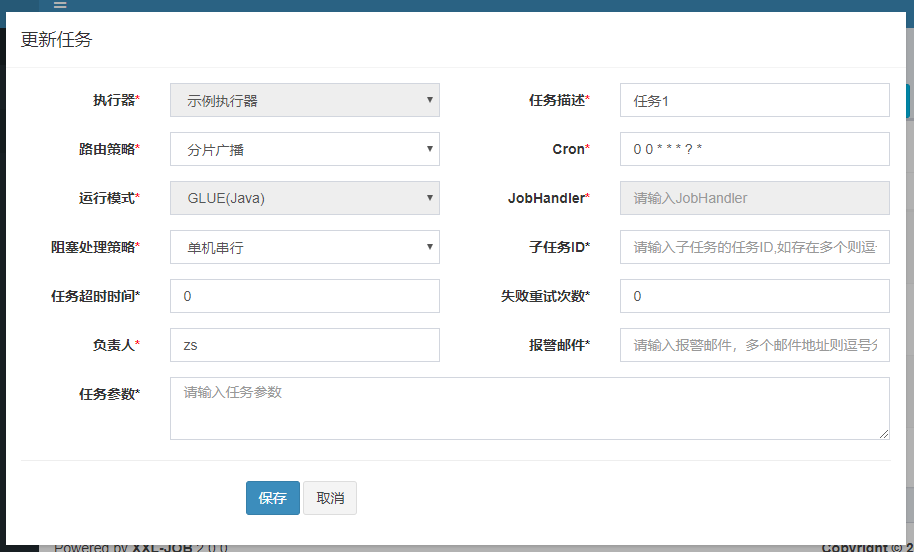Click the 任务参数 field label
914x552 pixels.
tap(109, 394)
